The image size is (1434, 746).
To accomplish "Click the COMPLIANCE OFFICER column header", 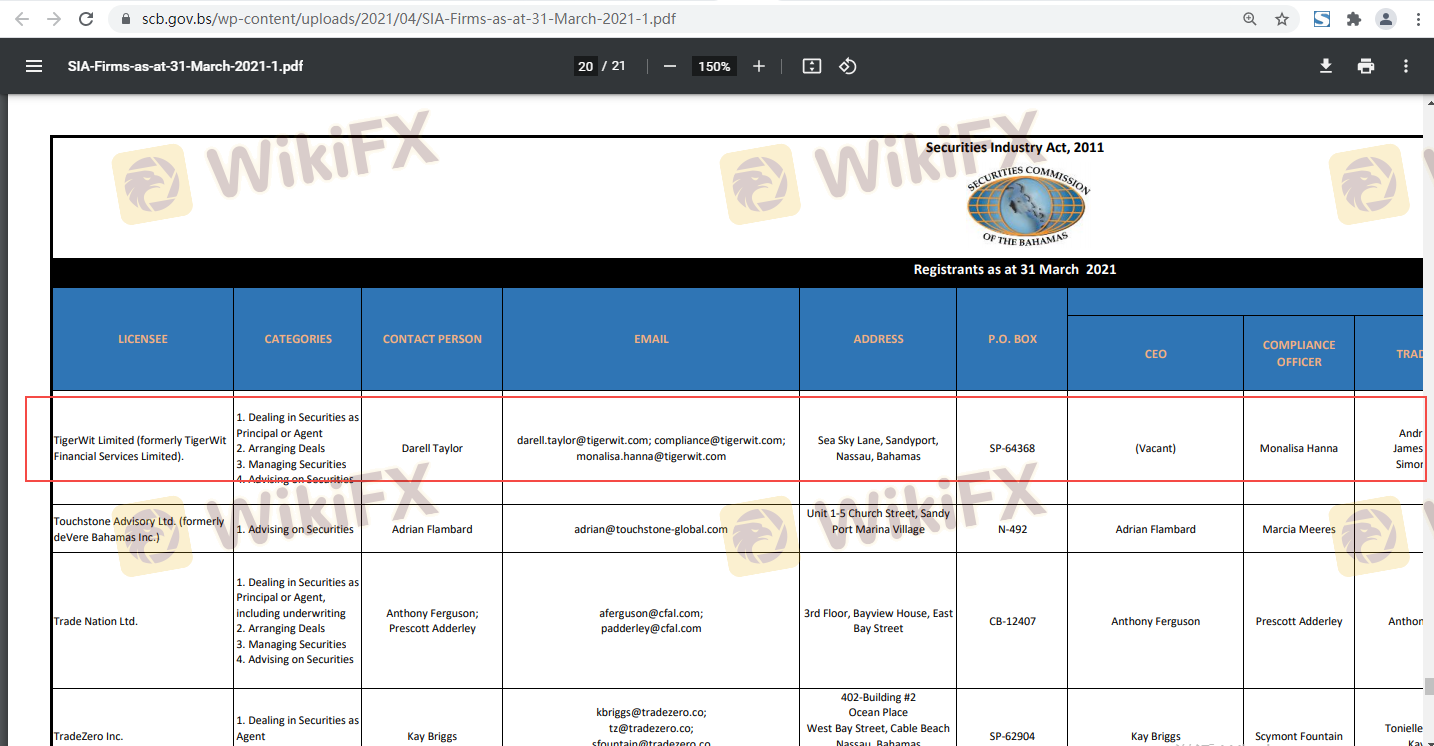I will (1299, 353).
